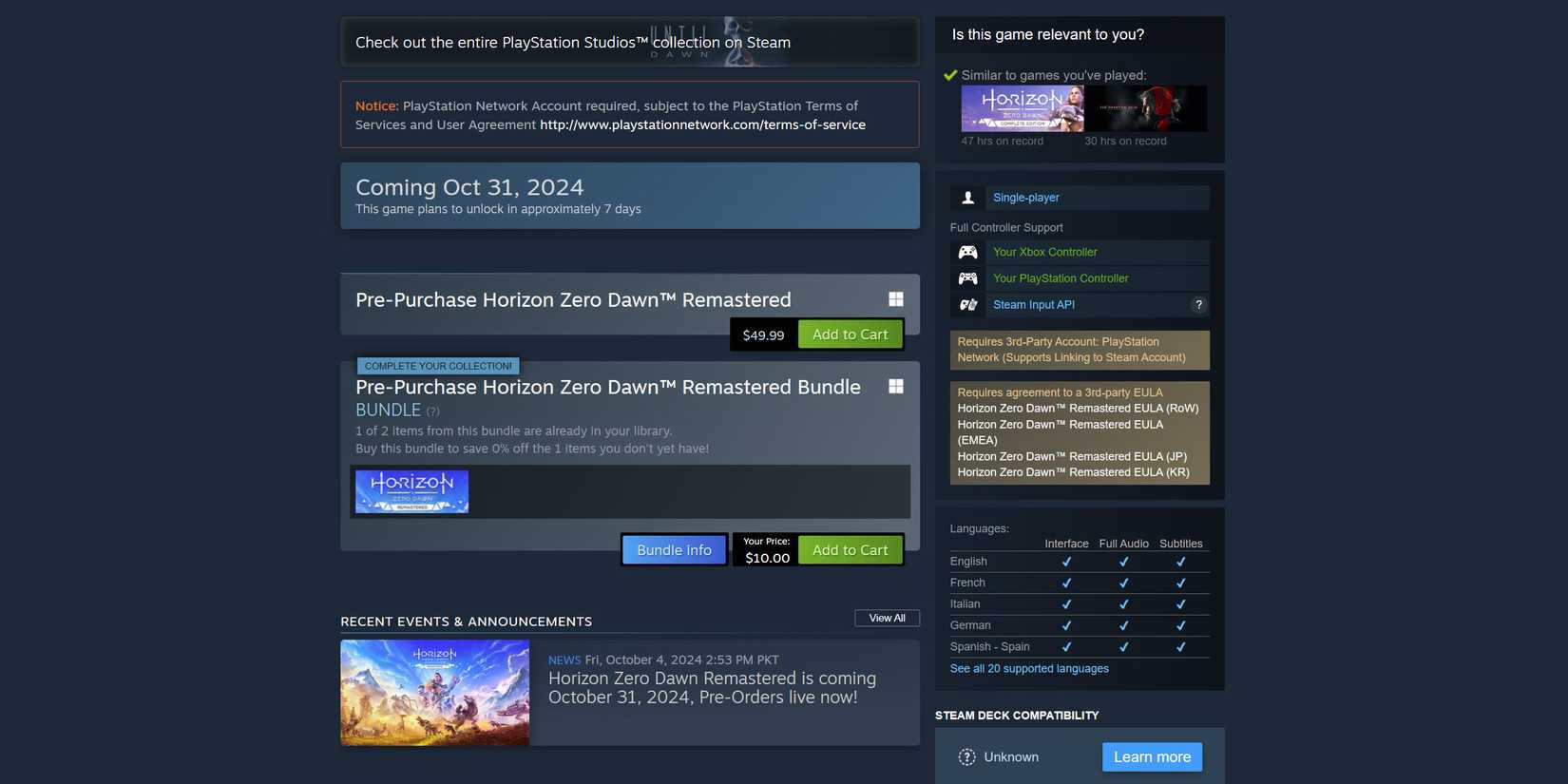View All recent events
The image size is (1568, 784).
click(x=888, y=618)
